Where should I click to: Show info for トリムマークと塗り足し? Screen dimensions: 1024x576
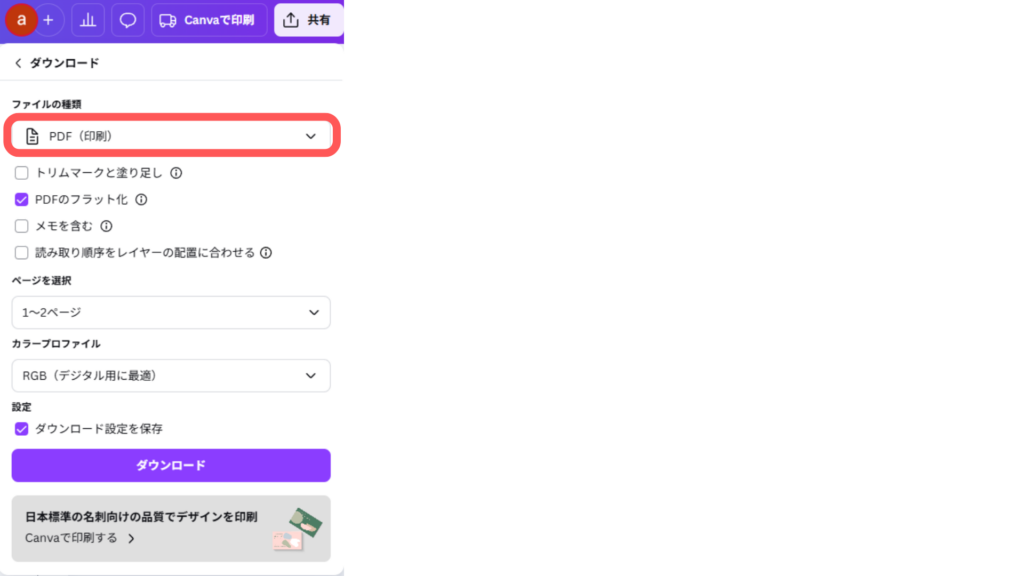pos(176,173)
